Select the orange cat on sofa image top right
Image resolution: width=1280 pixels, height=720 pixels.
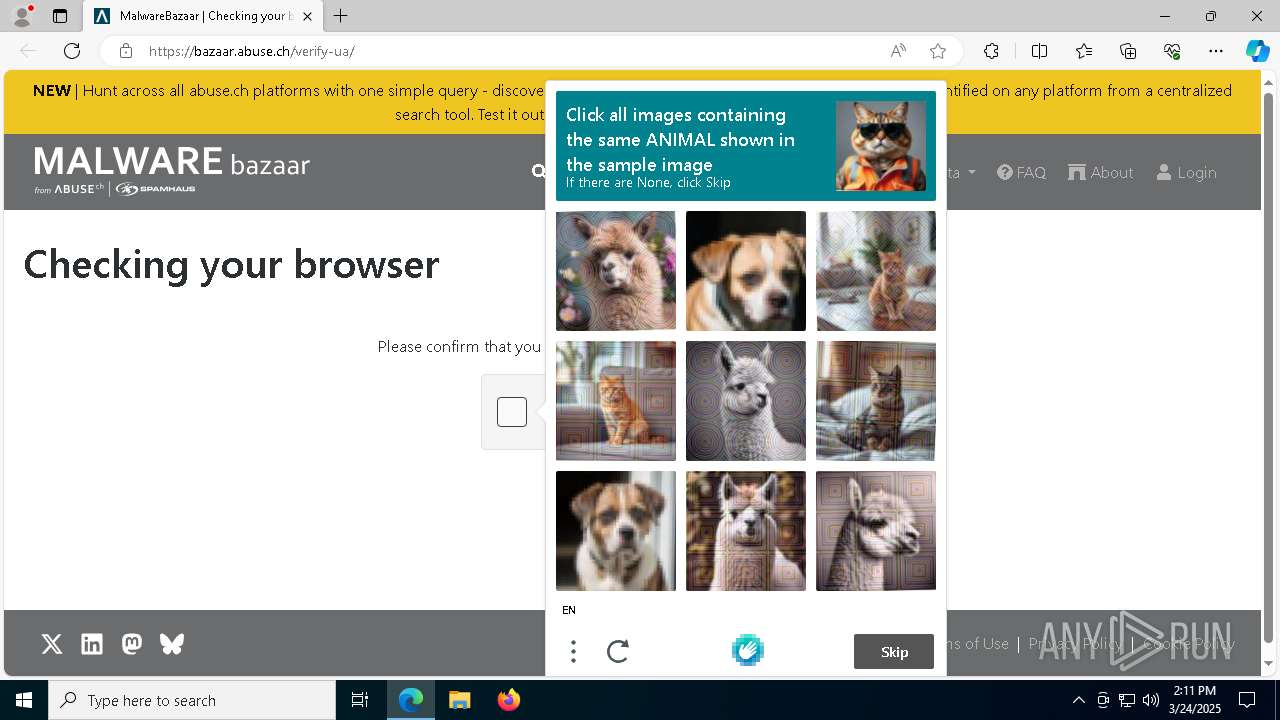(876, 271)
